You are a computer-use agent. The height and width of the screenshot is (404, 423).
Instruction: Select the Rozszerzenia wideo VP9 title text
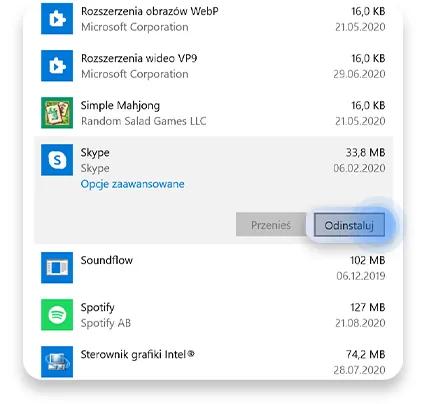(x=139, y=58)
